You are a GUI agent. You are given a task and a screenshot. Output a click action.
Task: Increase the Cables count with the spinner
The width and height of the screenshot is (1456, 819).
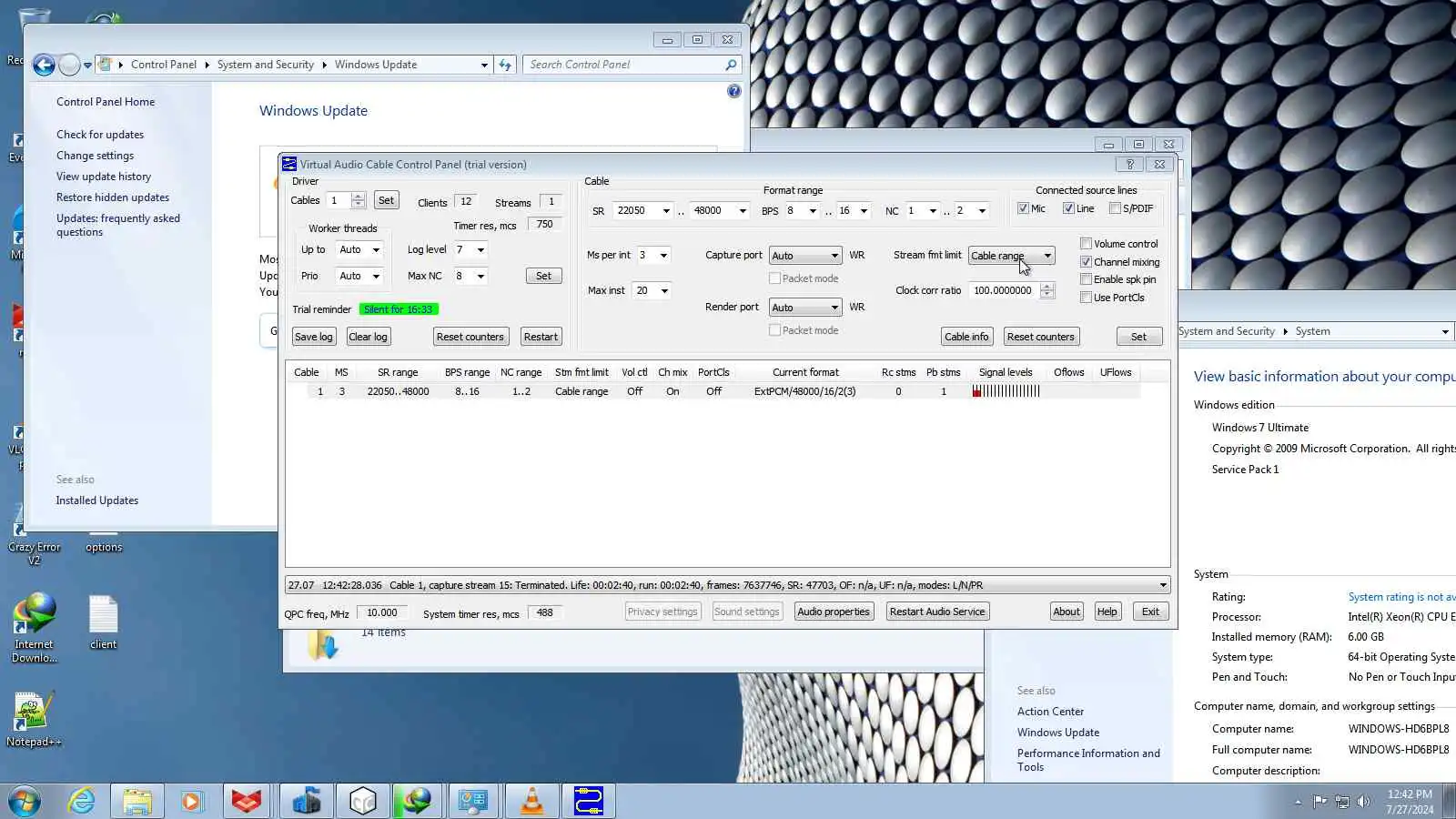coord(359,197)
